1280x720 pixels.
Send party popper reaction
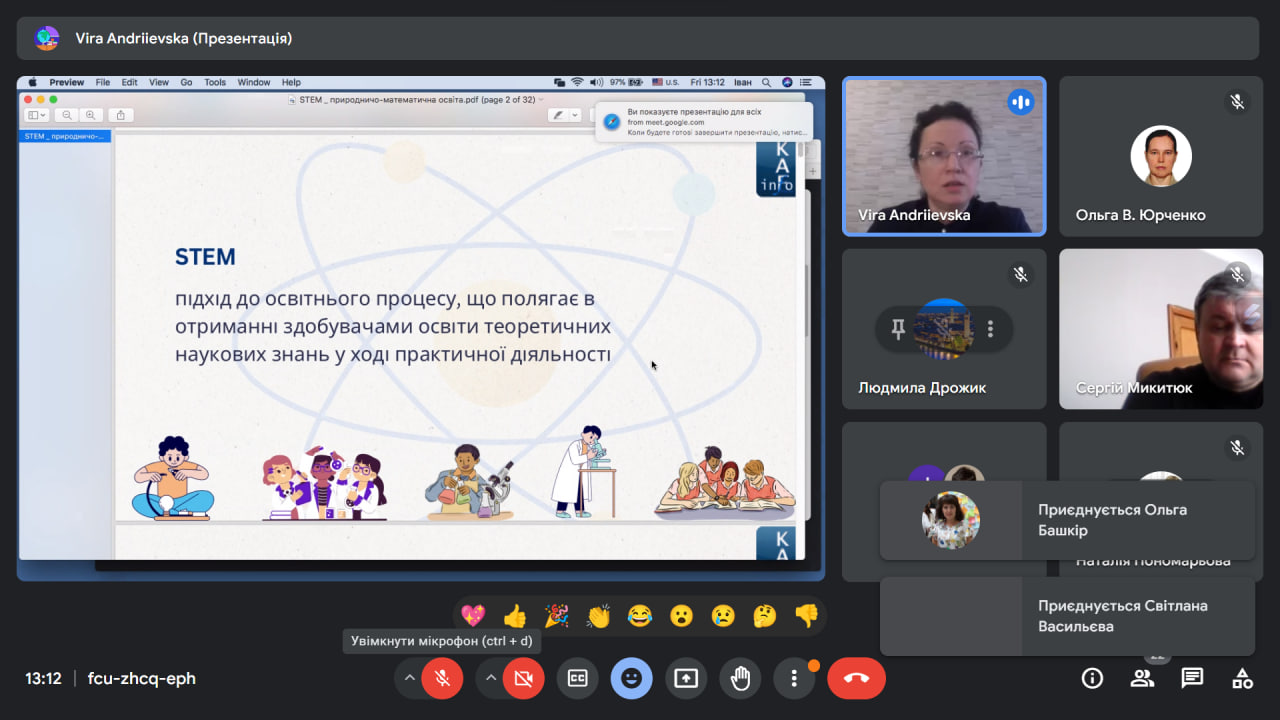pyautogui.click(x=557, y=616)
